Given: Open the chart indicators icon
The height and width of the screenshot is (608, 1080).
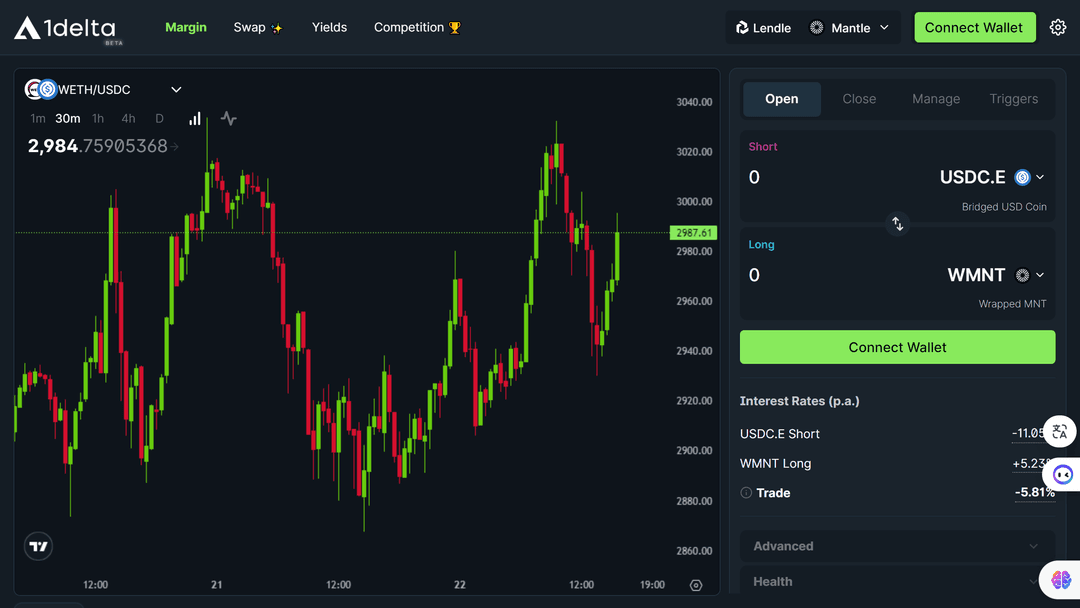Looking at the screenshot, I should coord(229,118).
